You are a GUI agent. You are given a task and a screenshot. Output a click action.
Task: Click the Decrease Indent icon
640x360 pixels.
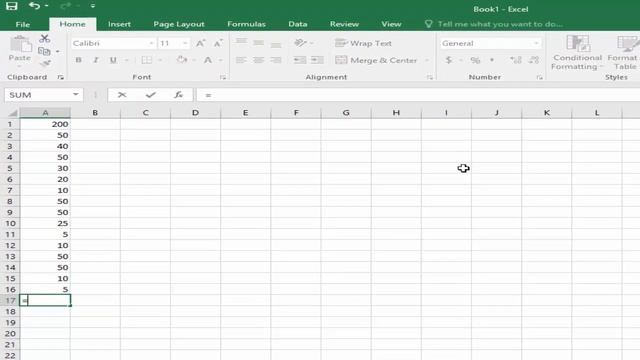(x=300, y=60)
